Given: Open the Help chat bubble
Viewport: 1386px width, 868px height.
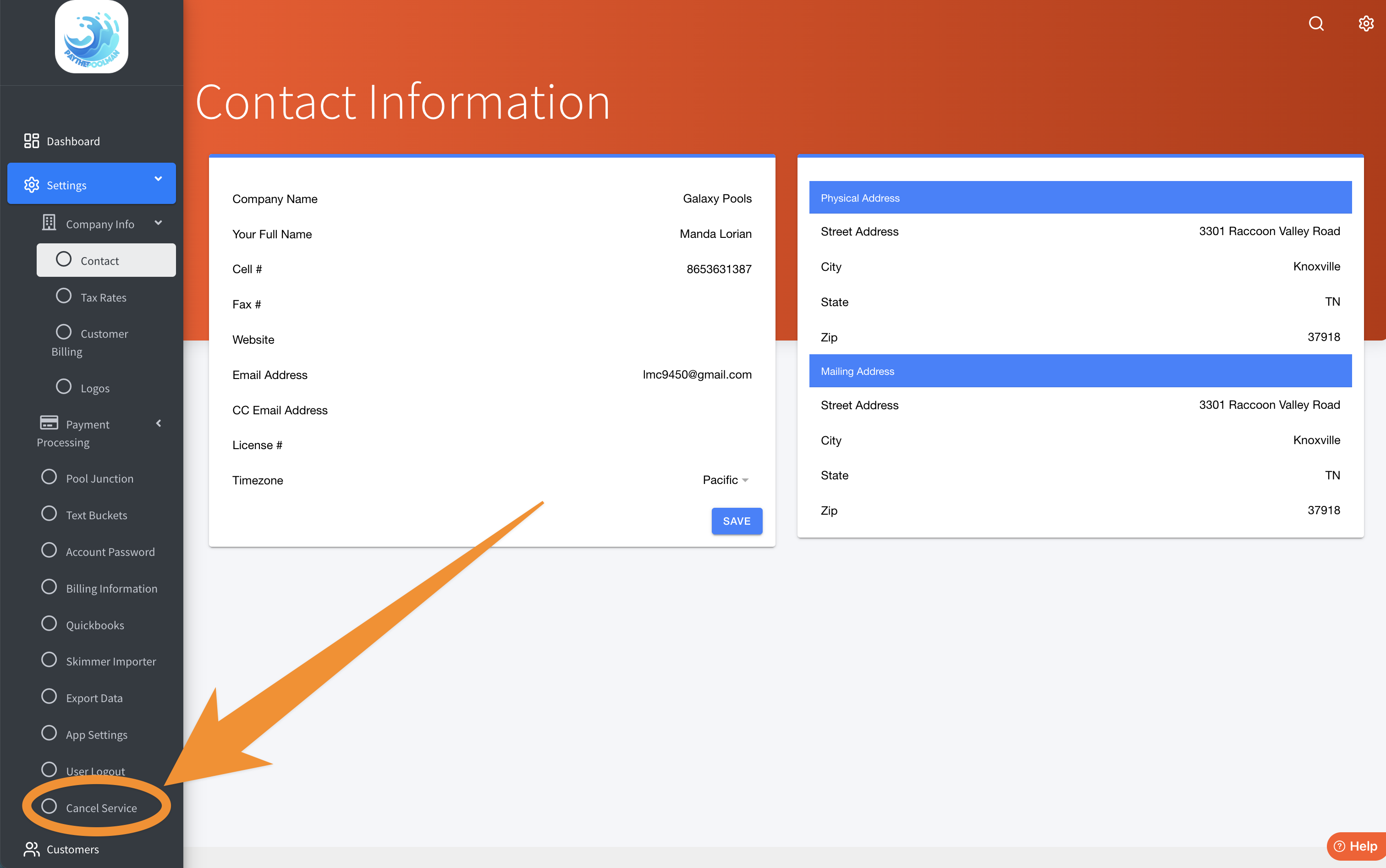Looking at the screenshot, I should pos(1356,846).
